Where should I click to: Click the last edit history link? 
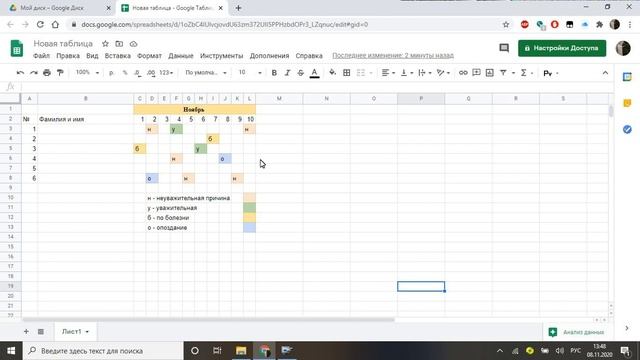pos(393,56)
